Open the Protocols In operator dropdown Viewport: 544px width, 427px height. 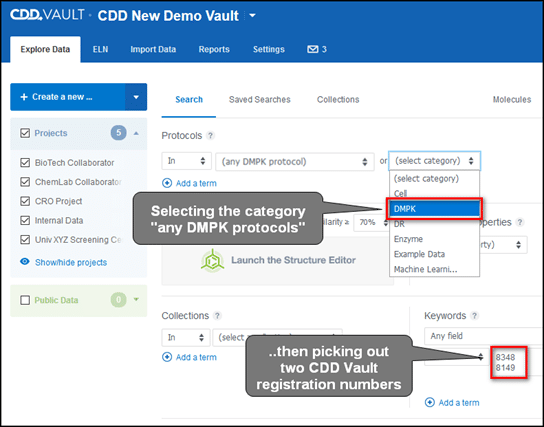tap(187, 161)
